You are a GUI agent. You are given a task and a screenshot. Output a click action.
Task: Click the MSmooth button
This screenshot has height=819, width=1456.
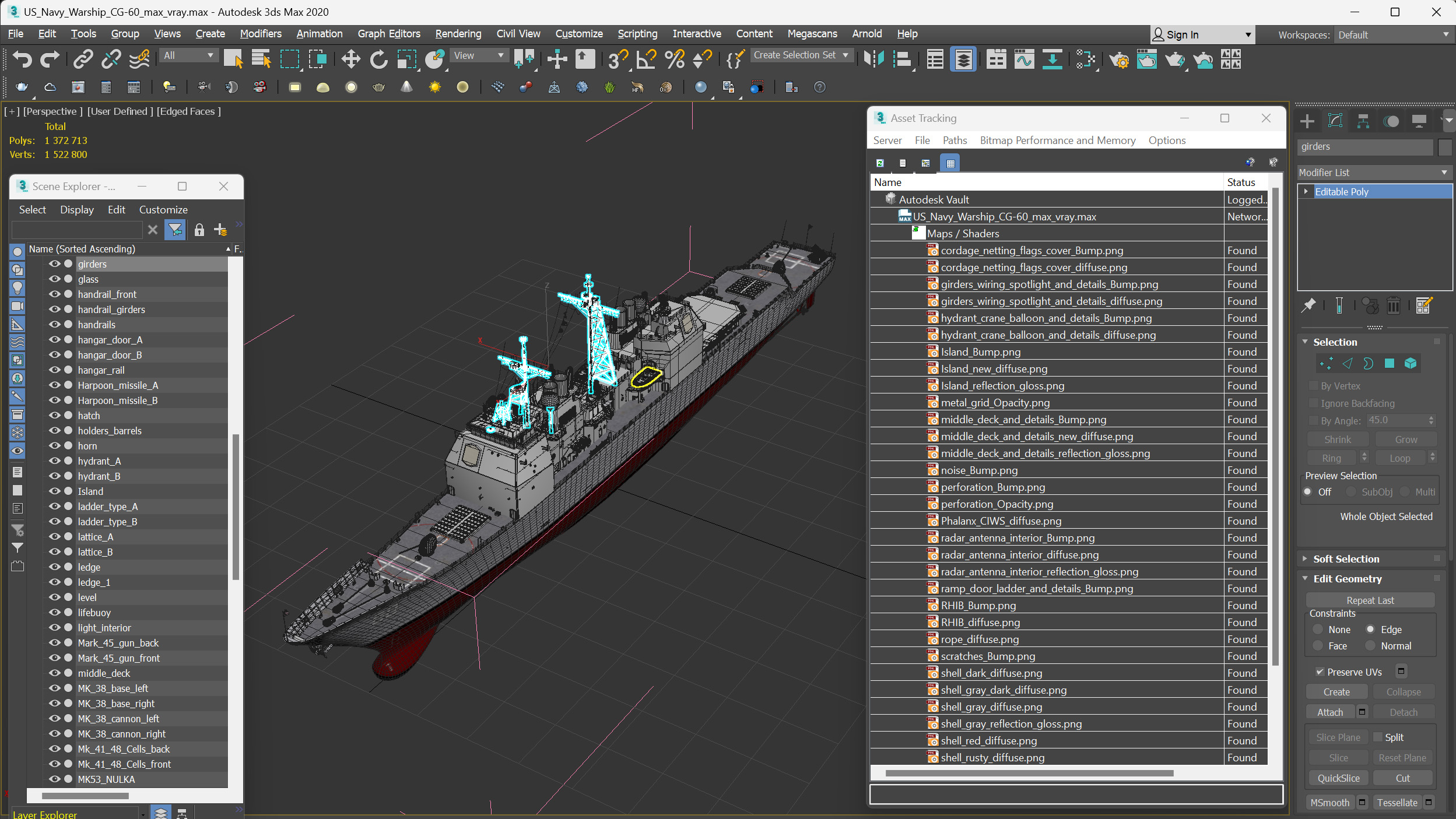[x=1329, y=803]
